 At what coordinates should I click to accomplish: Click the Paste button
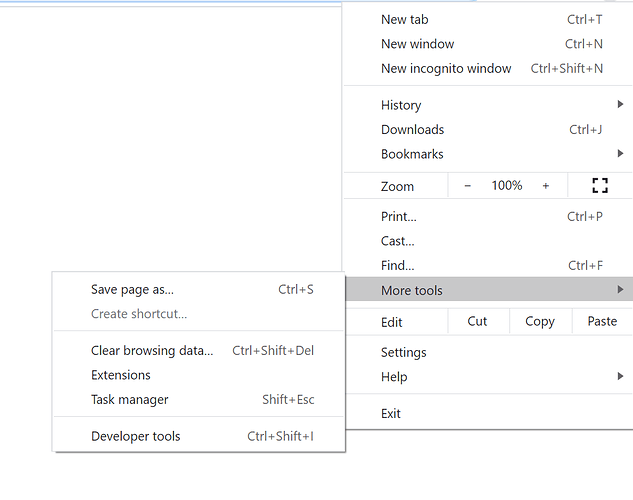coord(602,321)
